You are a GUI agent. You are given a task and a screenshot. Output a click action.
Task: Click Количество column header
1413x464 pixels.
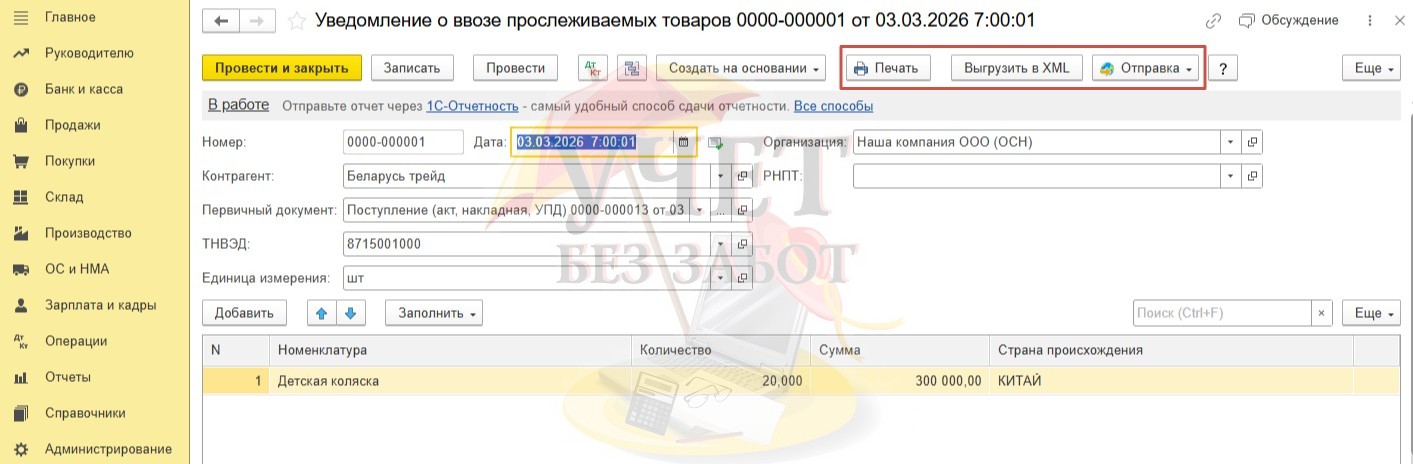click(721, 350)
